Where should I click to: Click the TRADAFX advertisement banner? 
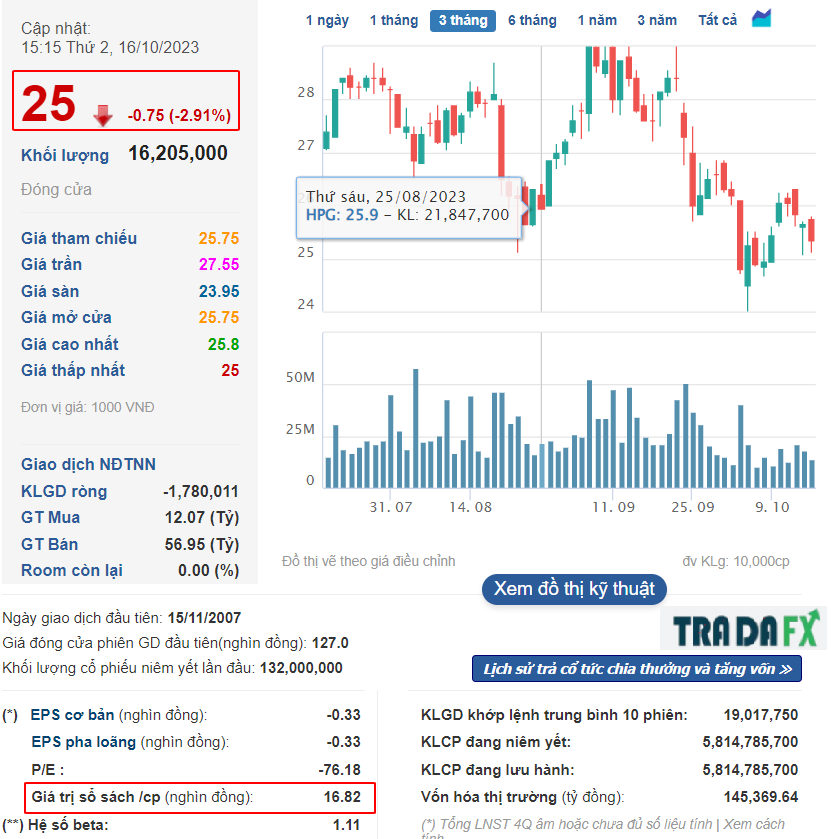pyautogui.click(x=744, y=628)
